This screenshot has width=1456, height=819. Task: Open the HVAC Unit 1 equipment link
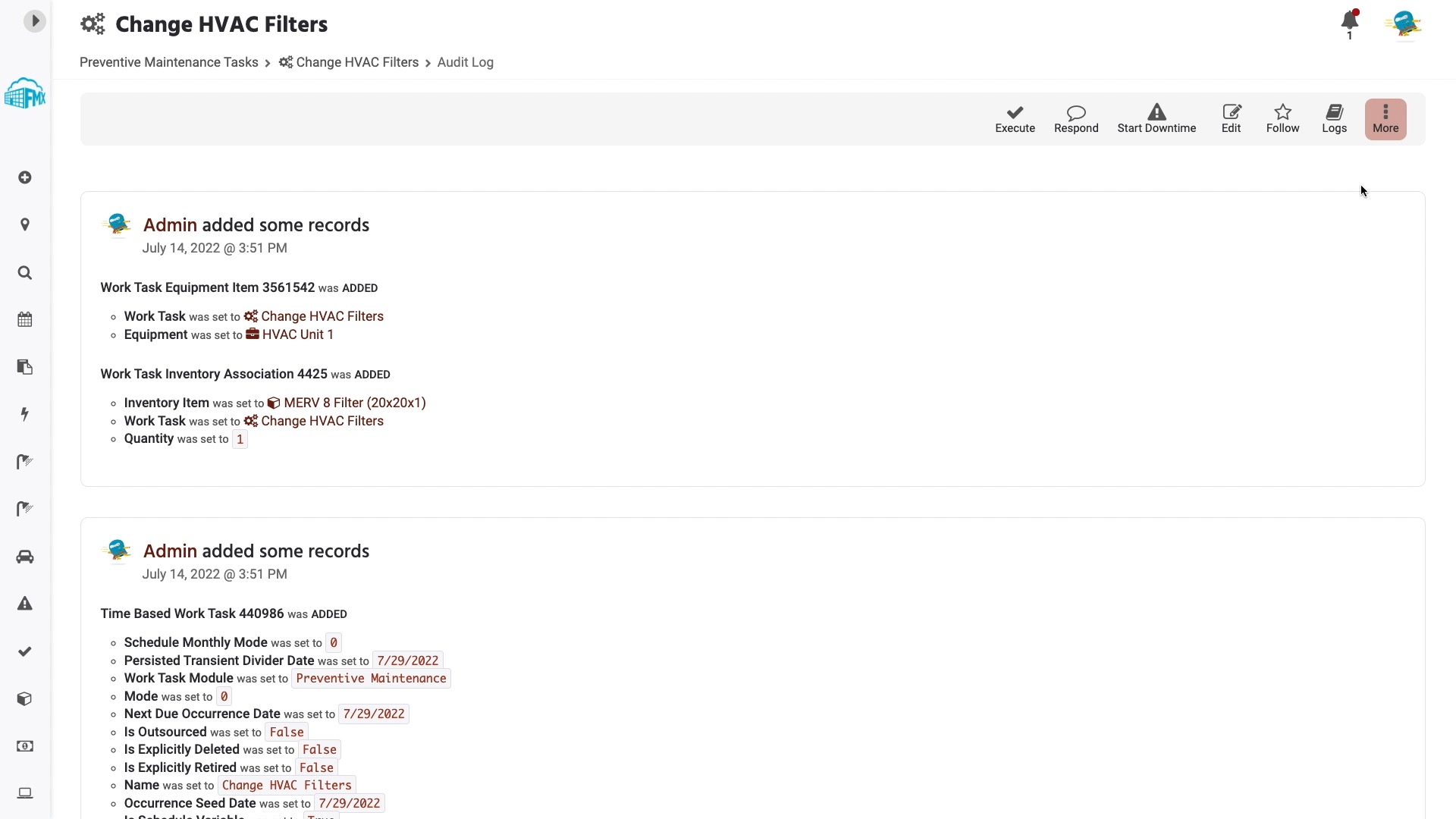click(x=290, y=334)
